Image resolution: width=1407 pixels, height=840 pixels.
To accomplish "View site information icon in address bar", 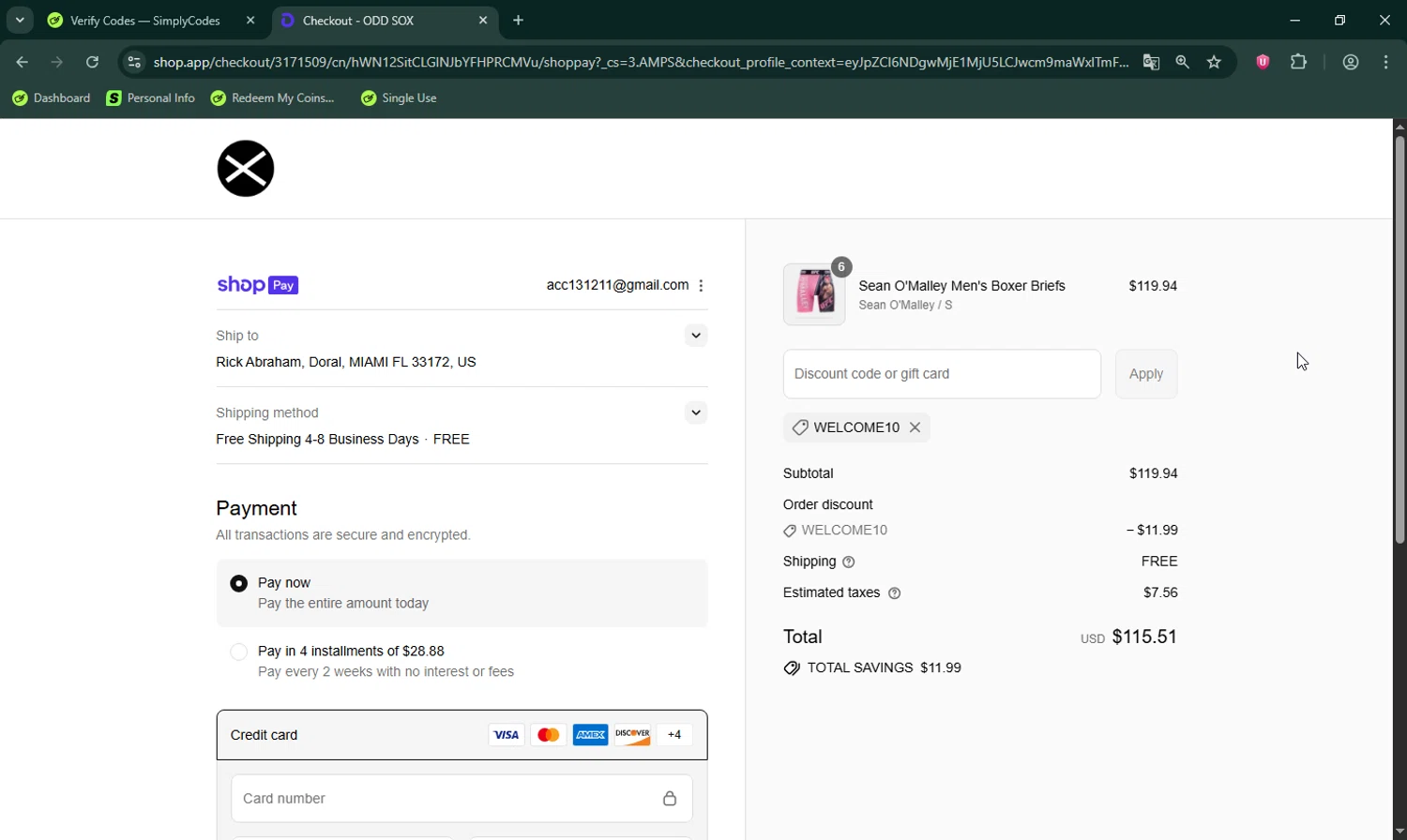I will [x=134, y=63].
